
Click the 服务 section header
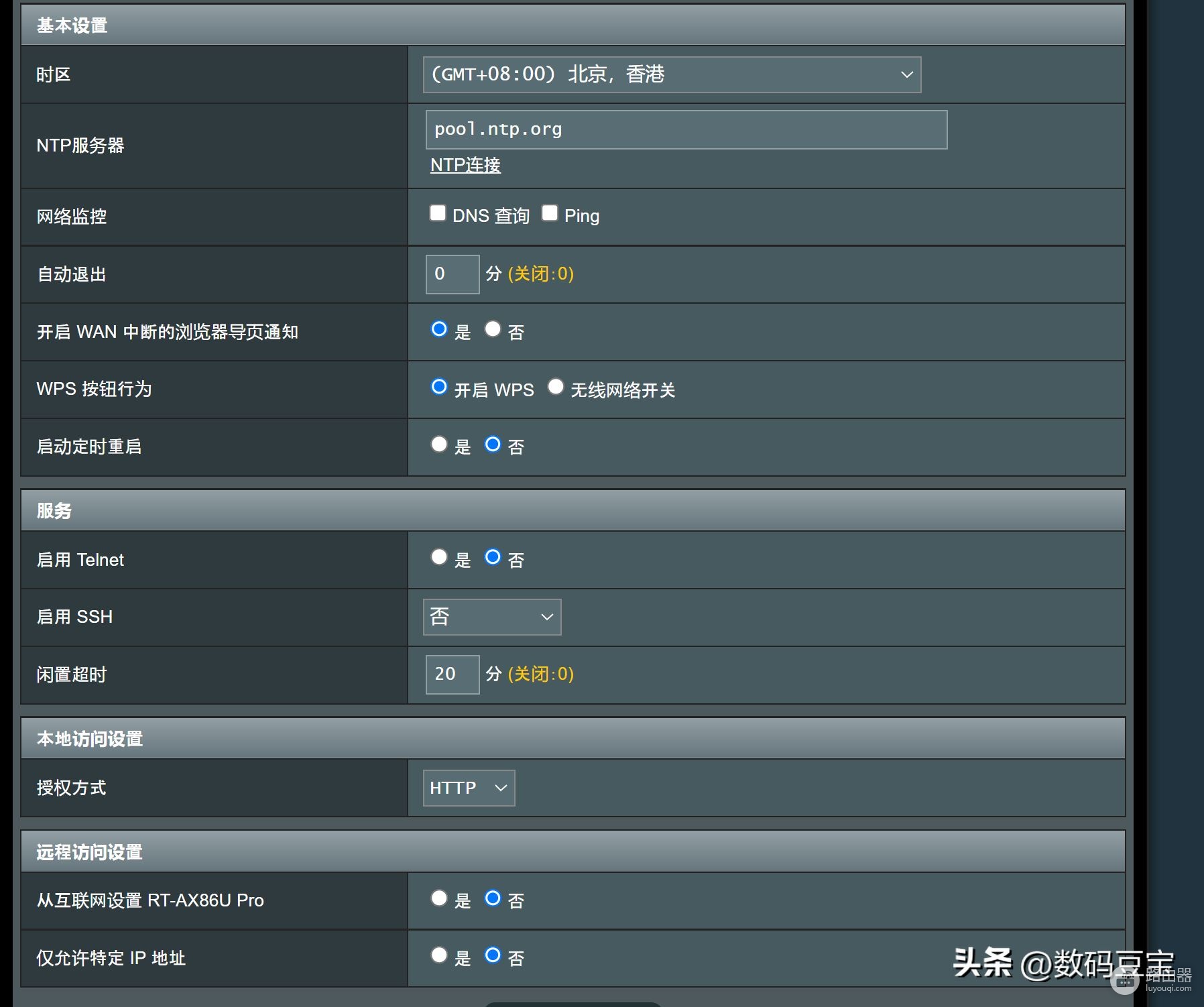pyautogui.click(x=573, y=511)
